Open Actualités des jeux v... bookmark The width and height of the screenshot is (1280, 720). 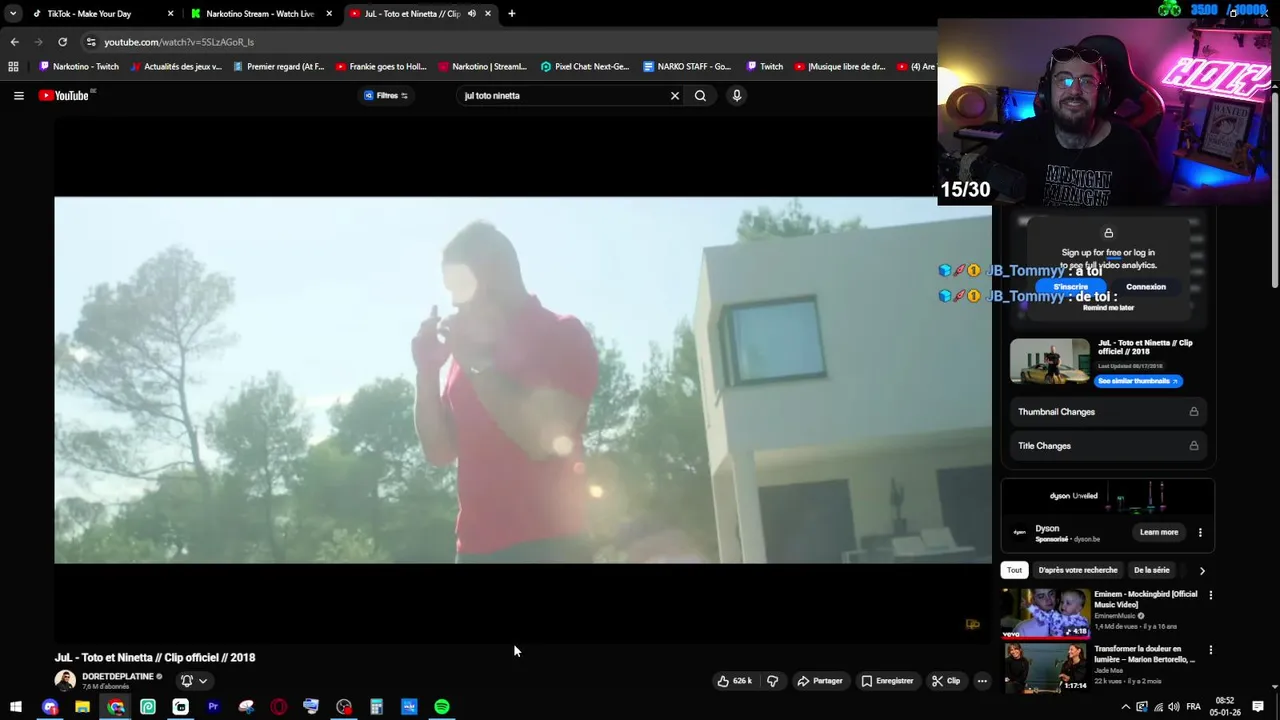pyautogui.click(x=176, y=67)
